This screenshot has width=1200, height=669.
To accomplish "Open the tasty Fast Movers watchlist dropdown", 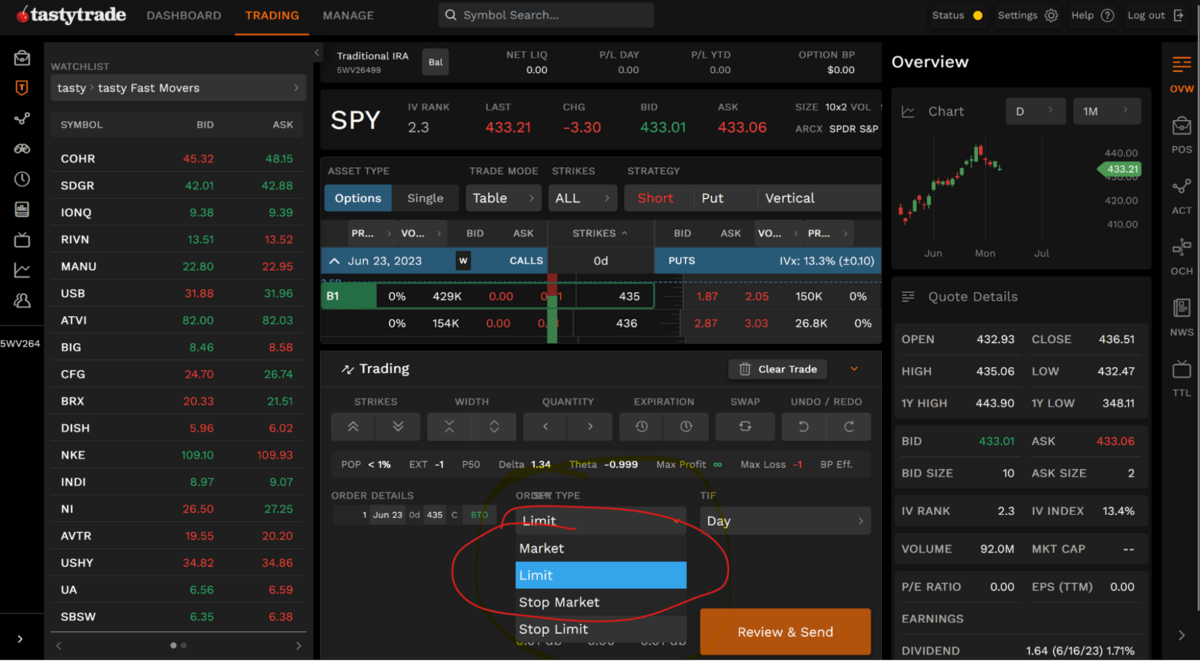I will 179,88.
